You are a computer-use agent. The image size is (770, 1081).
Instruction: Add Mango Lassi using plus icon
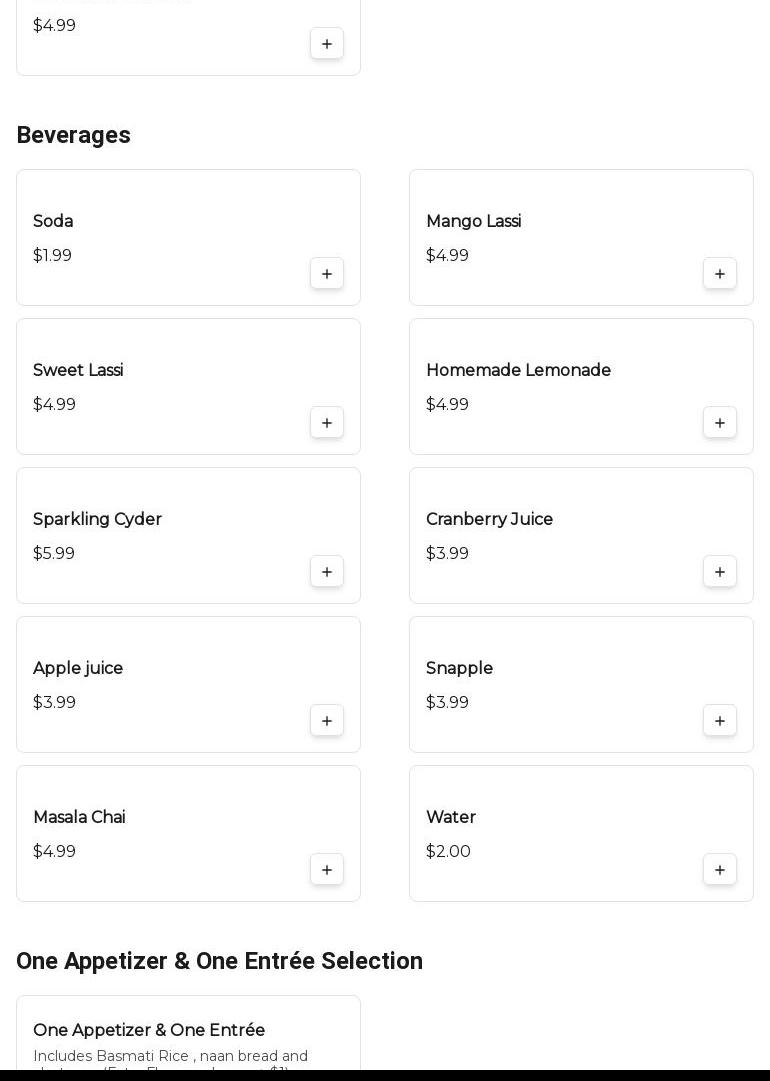point(720,274)
